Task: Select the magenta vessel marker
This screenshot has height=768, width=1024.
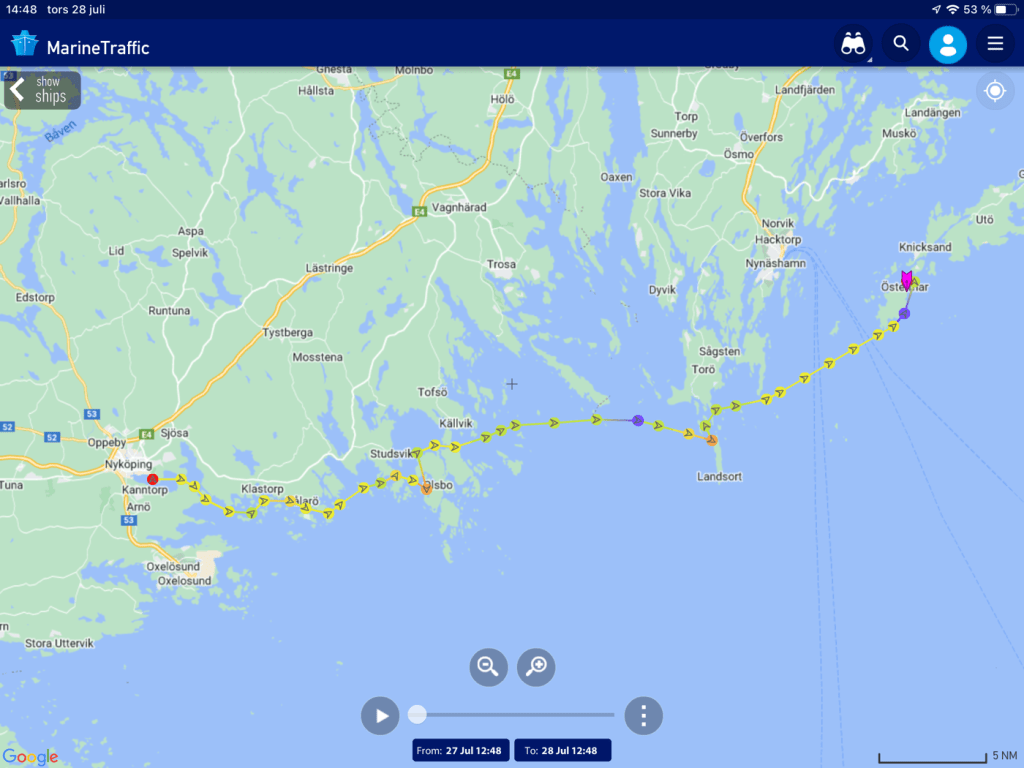Action: pos(907,279)
